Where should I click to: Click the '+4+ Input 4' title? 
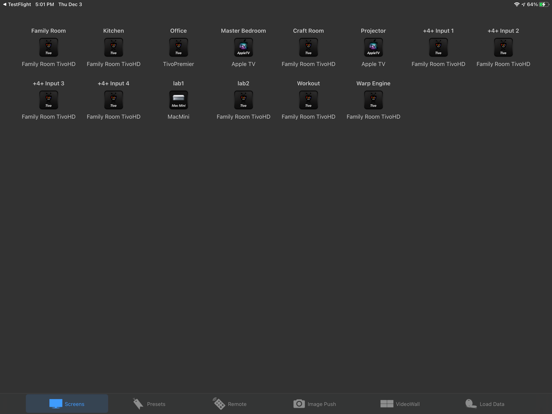click(x=113, y=83)
